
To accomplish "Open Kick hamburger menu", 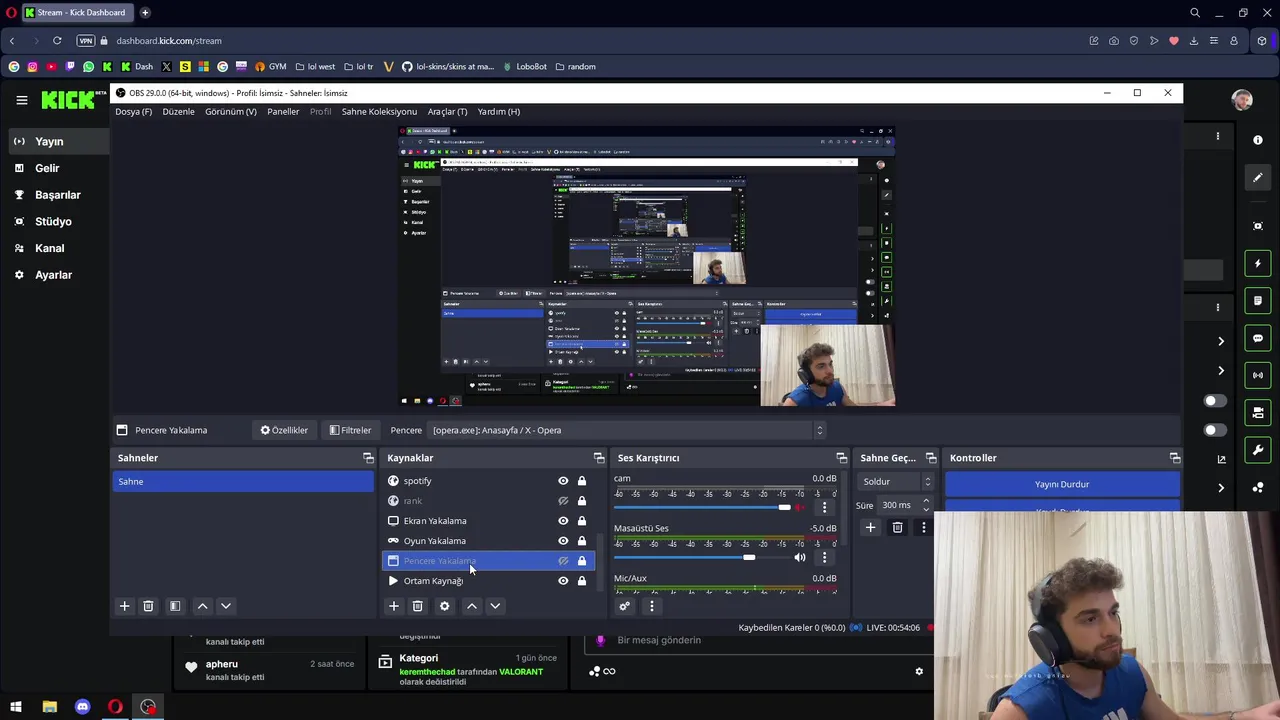I will pos(21,100).
